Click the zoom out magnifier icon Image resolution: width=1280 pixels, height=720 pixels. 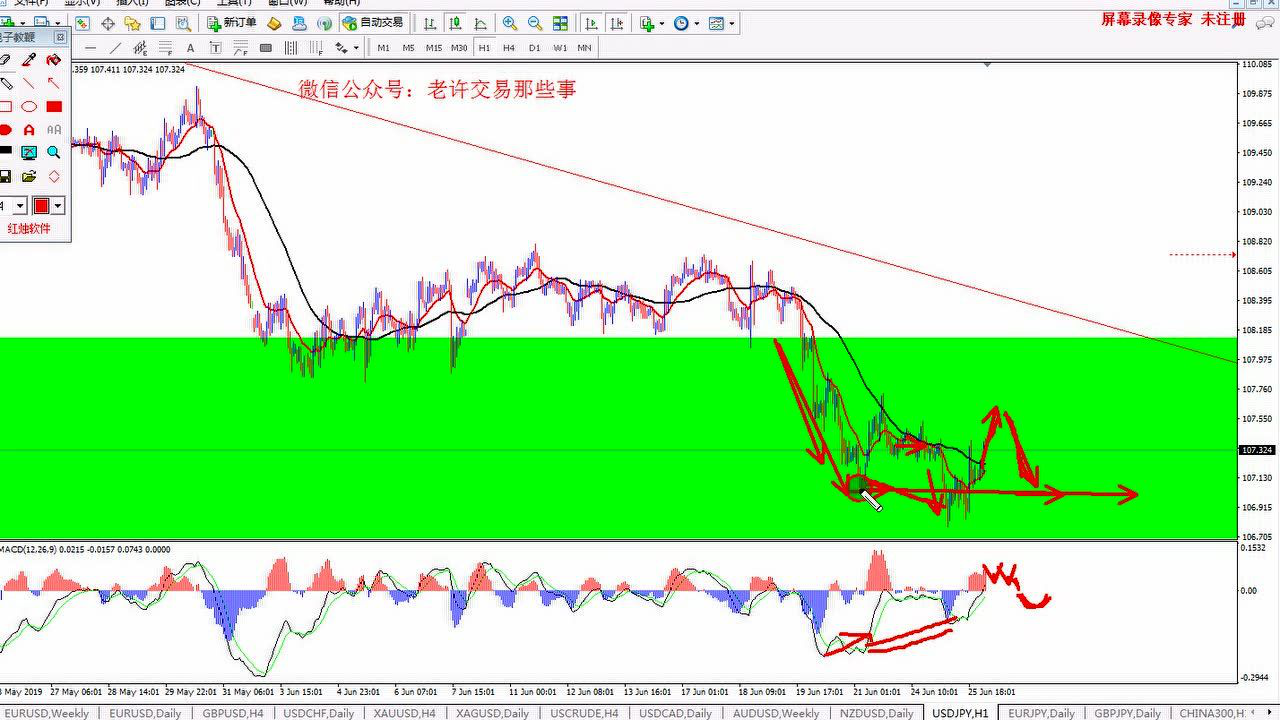(535, 23)
